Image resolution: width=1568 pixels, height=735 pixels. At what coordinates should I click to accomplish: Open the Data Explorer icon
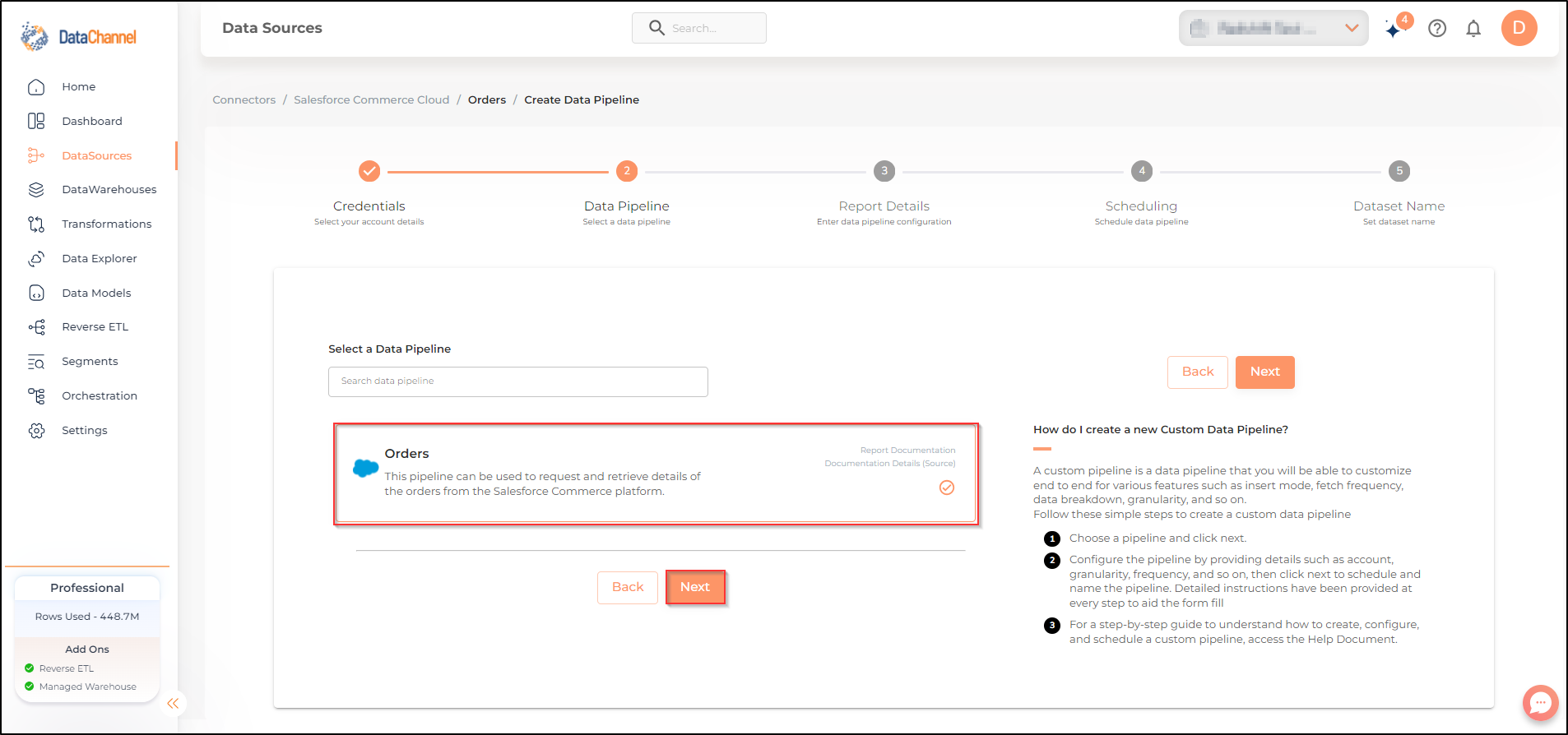coord(36,258)
